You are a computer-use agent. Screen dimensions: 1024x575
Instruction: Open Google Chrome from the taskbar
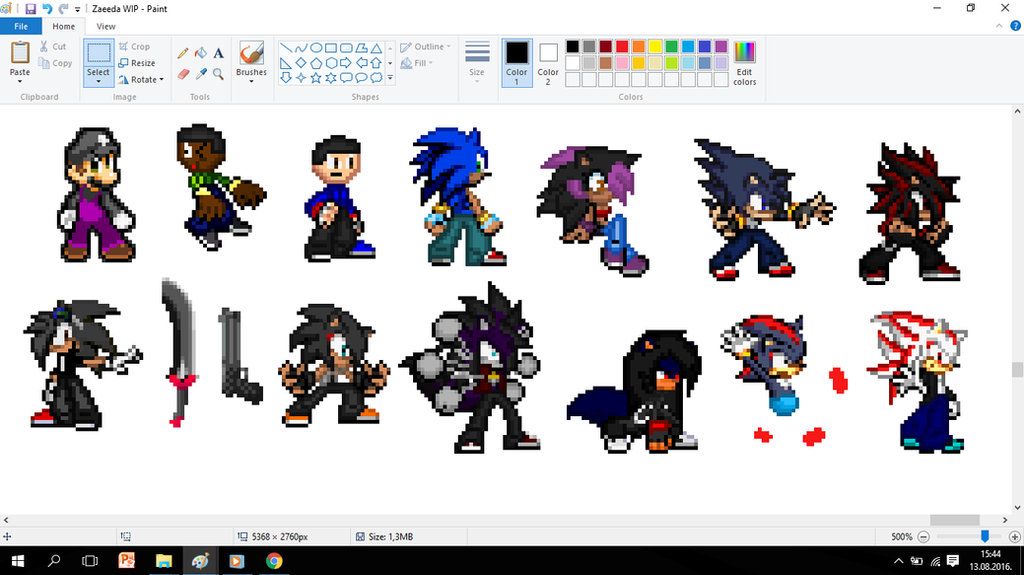point(274,561)
